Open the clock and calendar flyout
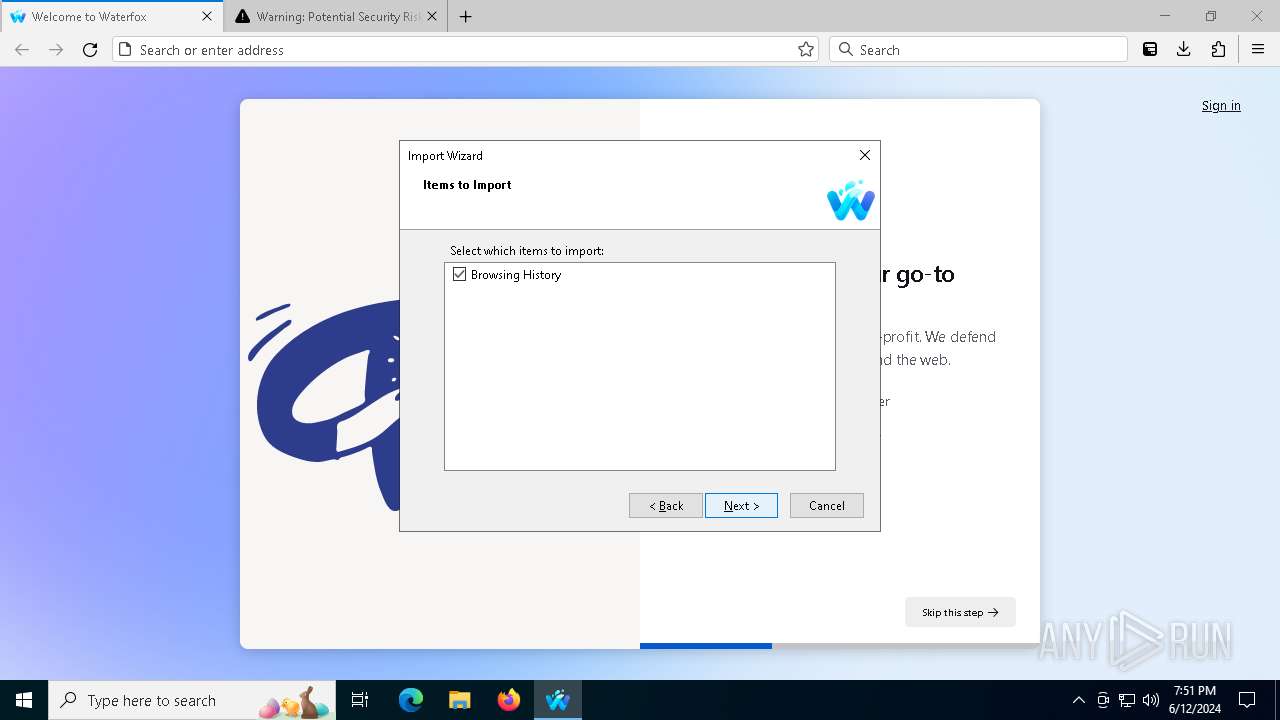Image resolution: width=1280 pixels, height=720 pixels. click(1194, 700)
